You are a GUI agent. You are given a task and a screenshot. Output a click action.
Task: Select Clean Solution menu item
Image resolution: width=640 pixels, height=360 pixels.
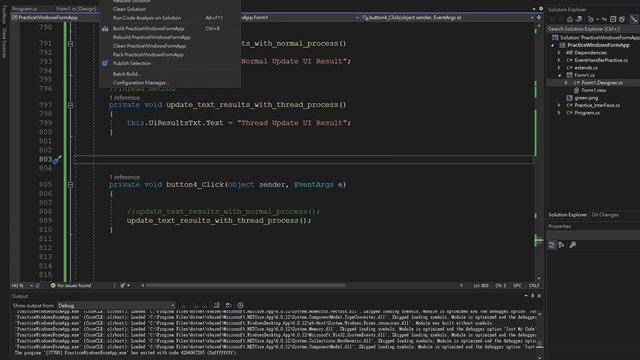click(129, 9)
